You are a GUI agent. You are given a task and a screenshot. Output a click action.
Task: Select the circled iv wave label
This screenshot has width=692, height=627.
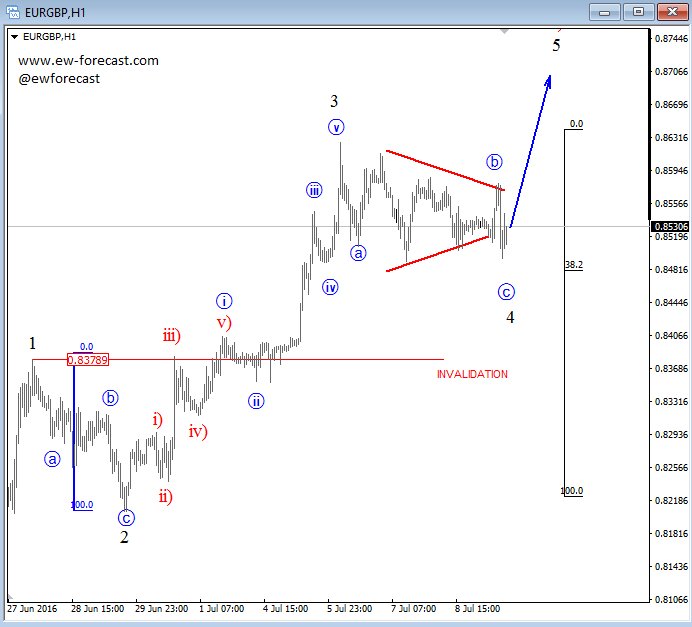(330, 288)
